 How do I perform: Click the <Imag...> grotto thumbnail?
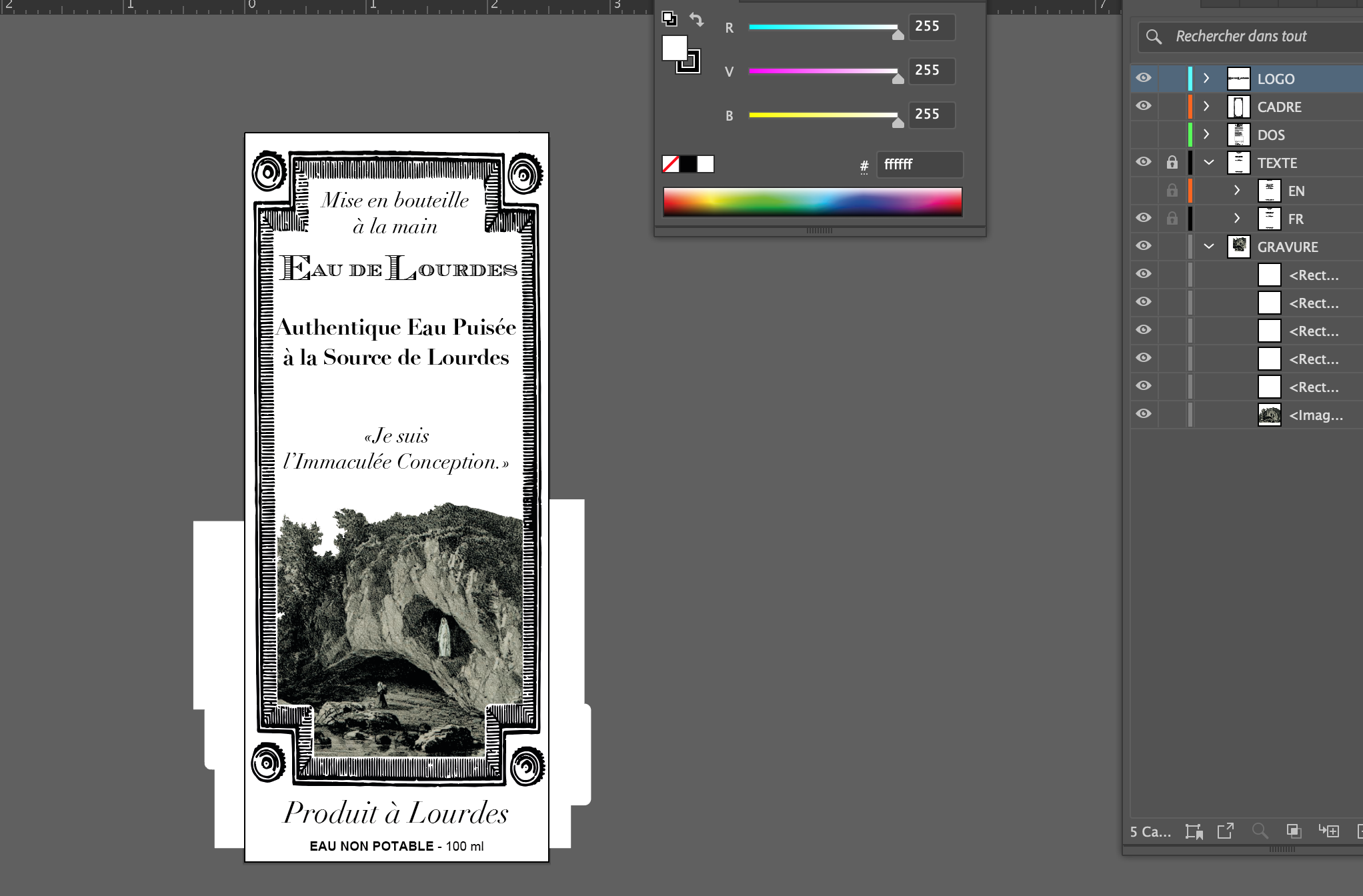point(1270,415)
